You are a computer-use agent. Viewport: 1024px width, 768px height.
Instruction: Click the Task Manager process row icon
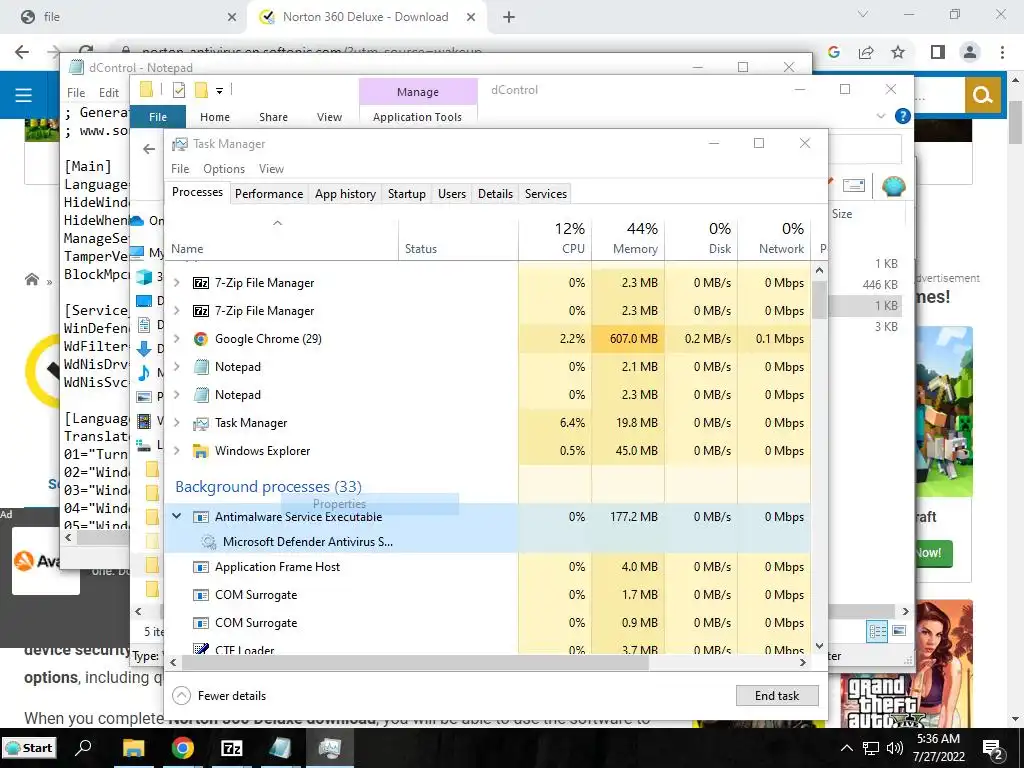coord(201,423)
